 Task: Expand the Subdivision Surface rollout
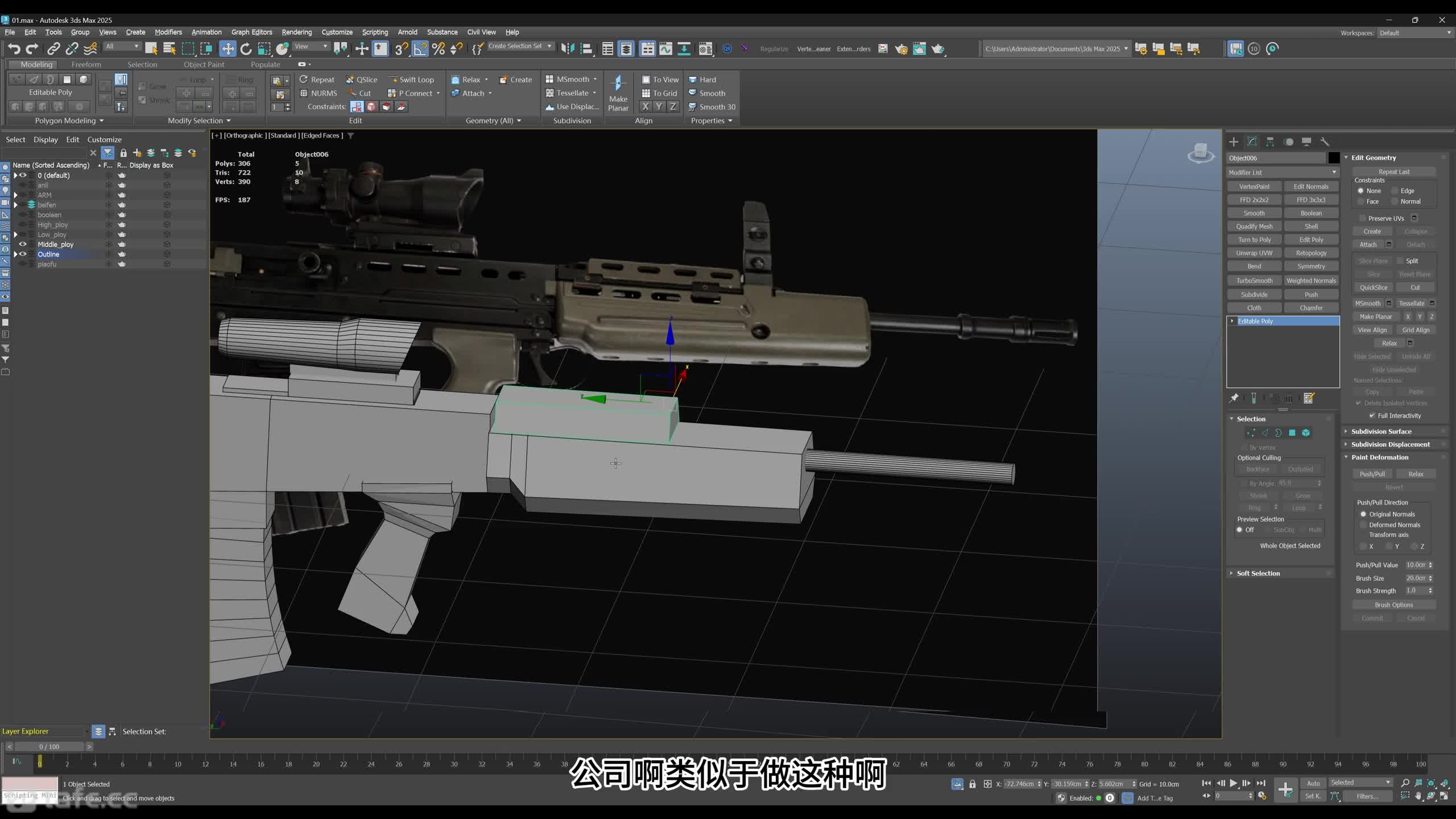[x=1394, y=432]
